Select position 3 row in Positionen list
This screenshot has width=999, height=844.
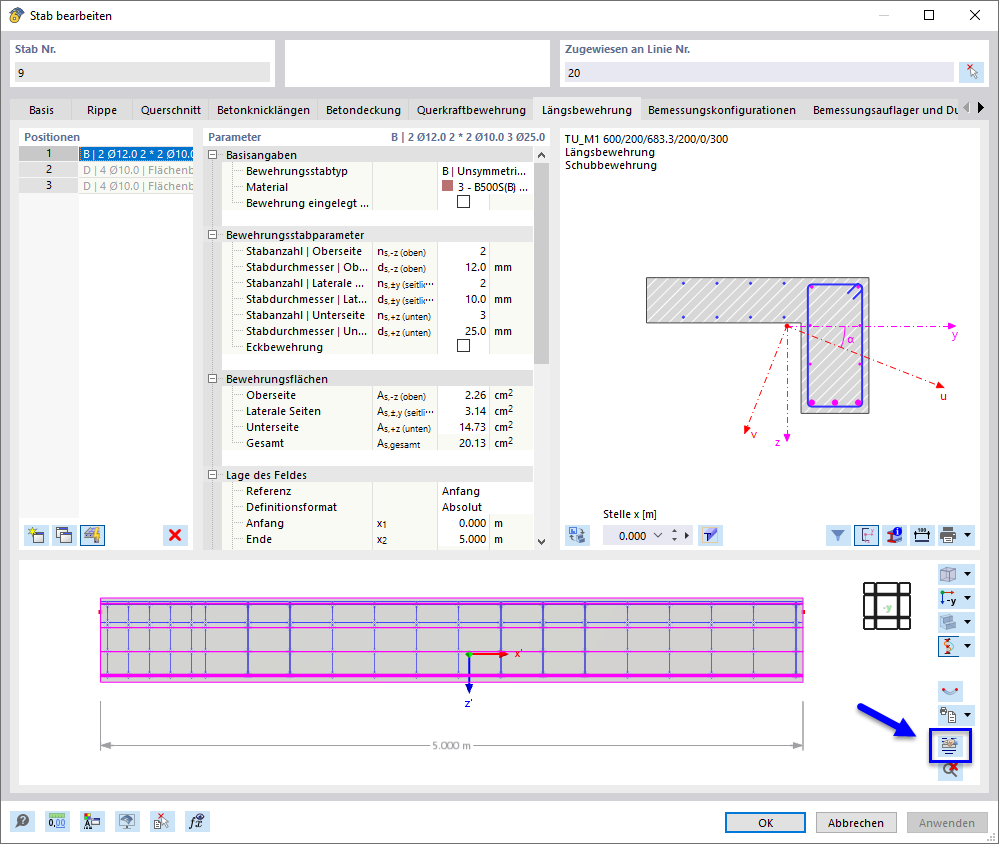point(106,186)
